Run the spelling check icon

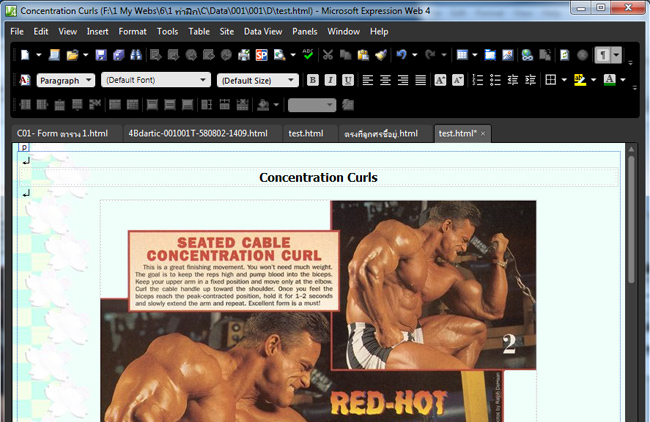(x=307, y=55)
